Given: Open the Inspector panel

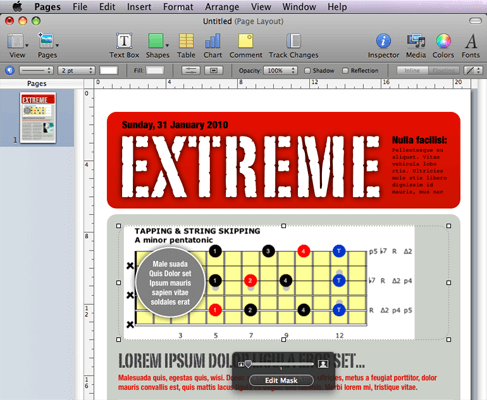Looking at the screenshot, I should (383, 45).
